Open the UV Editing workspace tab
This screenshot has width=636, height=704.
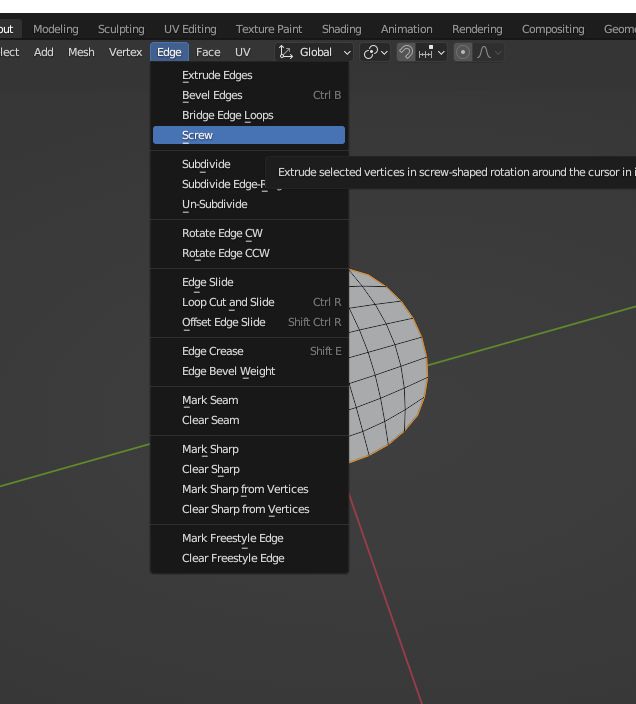[190, 29]
